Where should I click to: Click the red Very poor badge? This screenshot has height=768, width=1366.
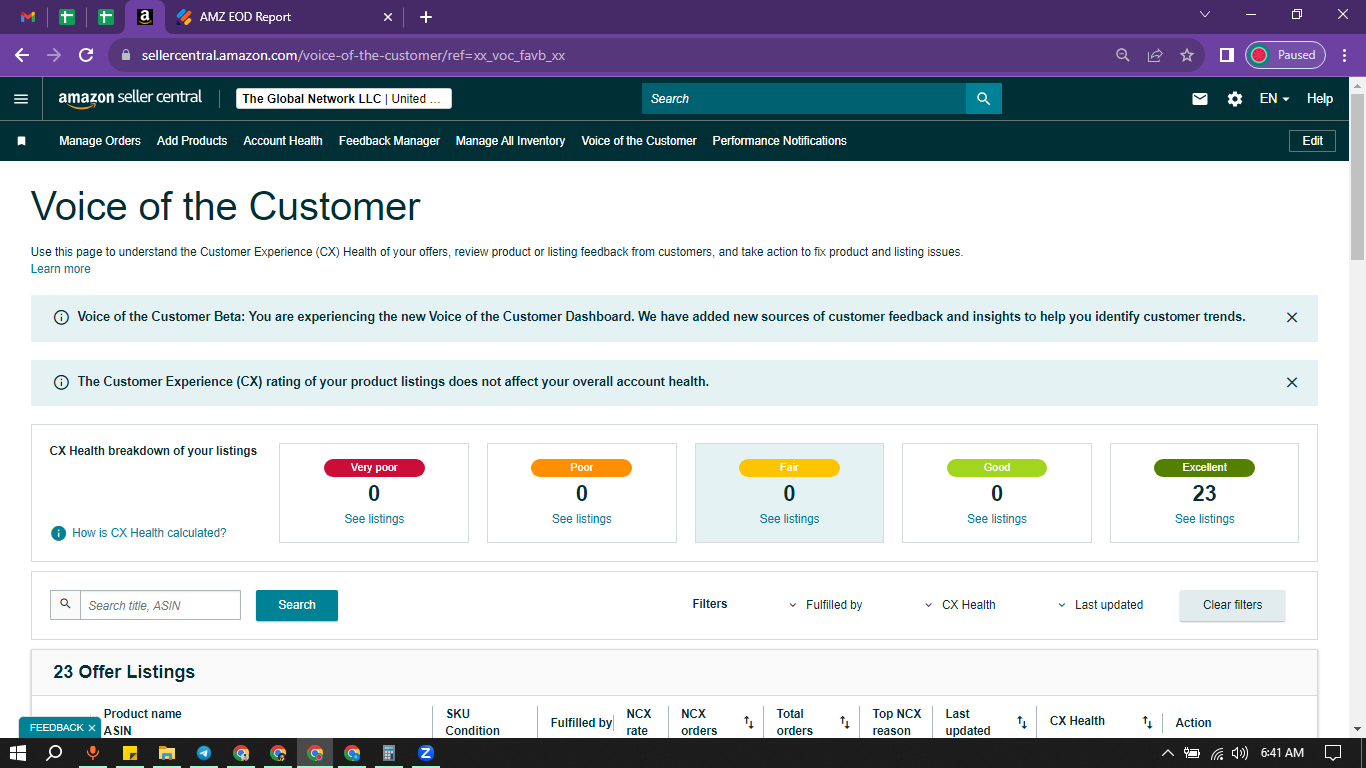click(x=374, y=468)
